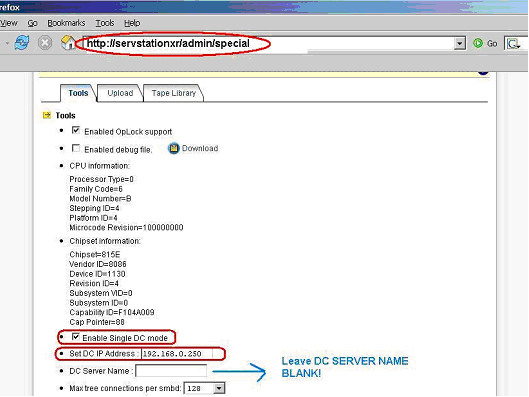Toggle Enabled OpLock support checkbox

click(76, 130)
